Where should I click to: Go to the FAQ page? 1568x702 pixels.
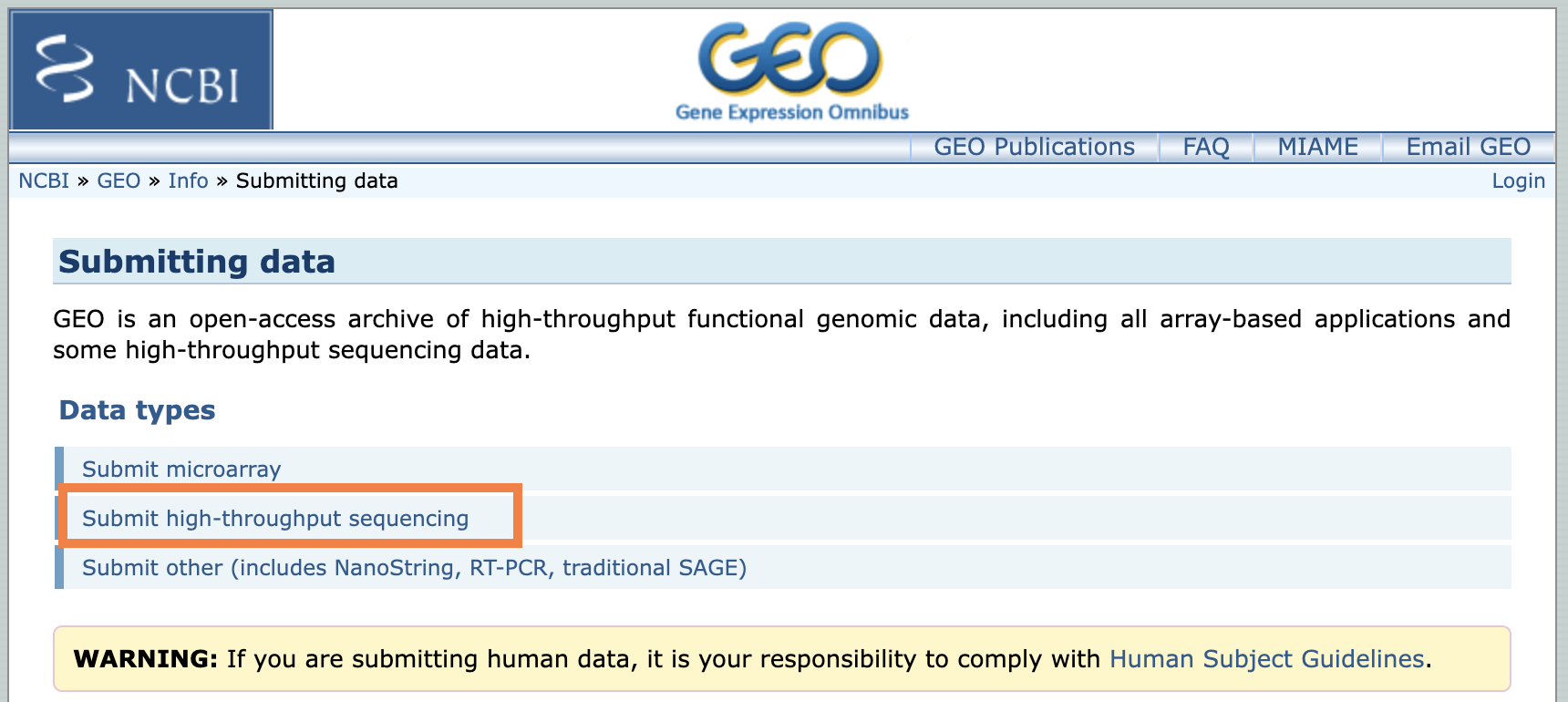(1205, 147)
